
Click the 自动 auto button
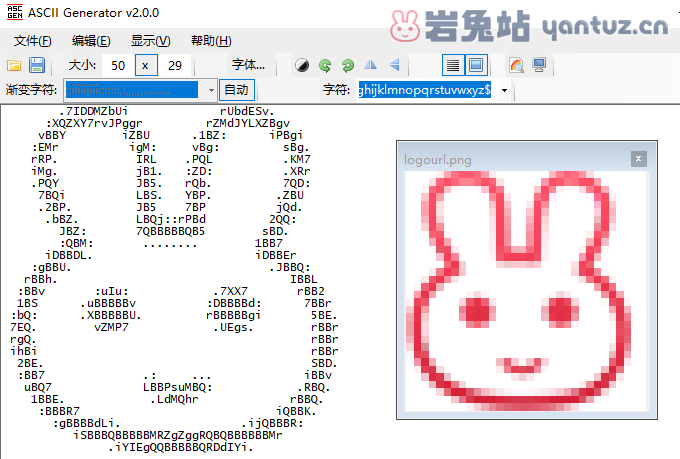(237, 90)
